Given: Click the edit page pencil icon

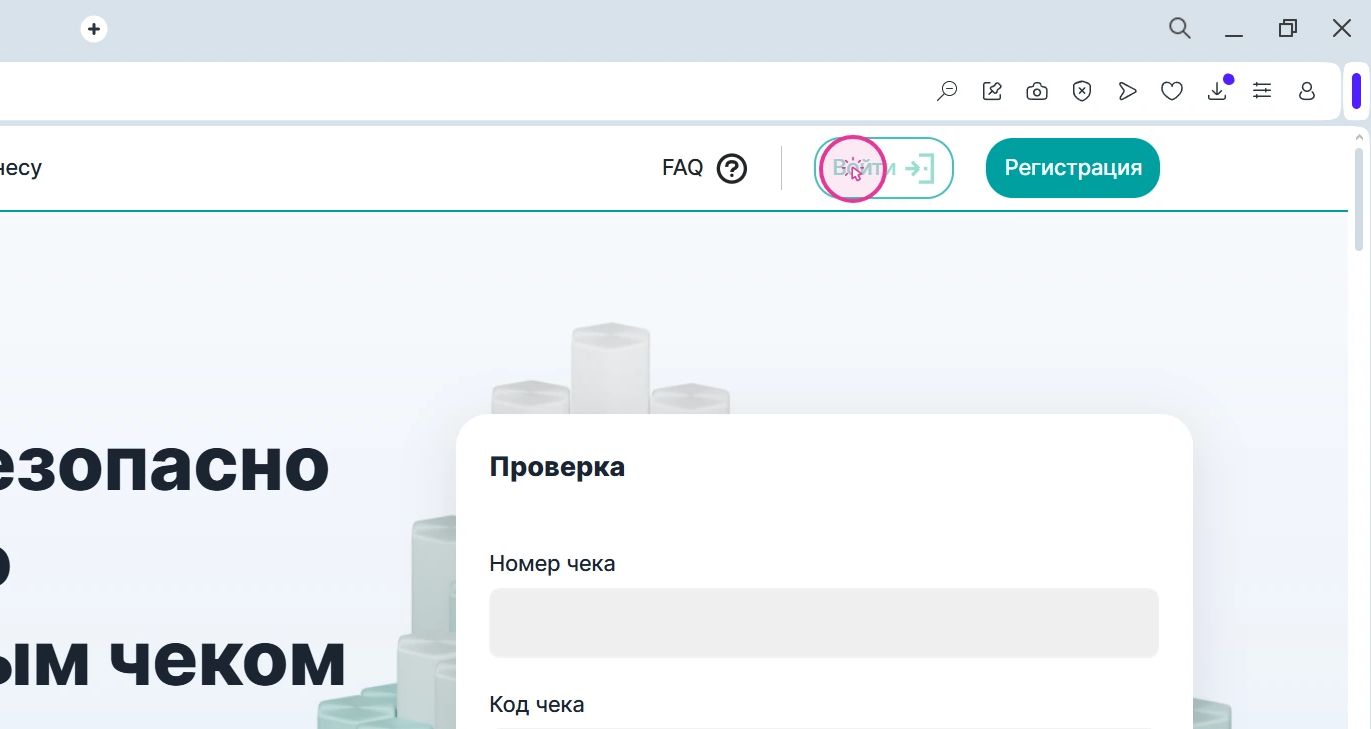Looking at the screenshot, I should point(992,92).
